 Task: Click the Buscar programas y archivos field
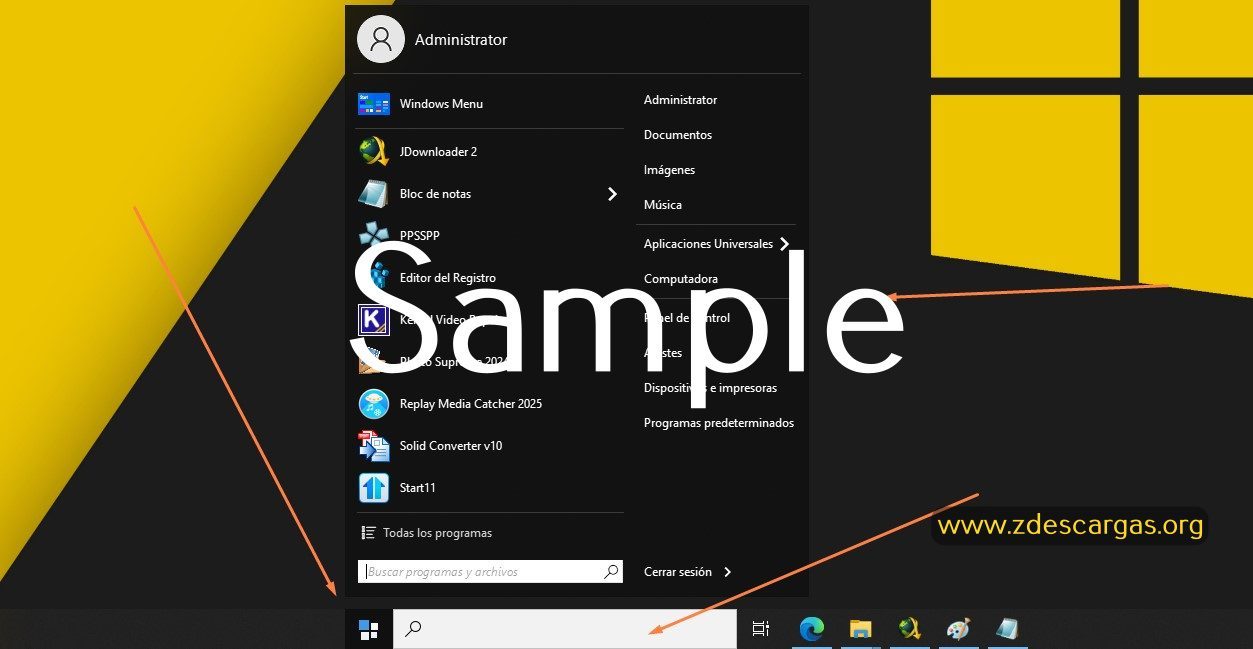[x=490, y=572]
